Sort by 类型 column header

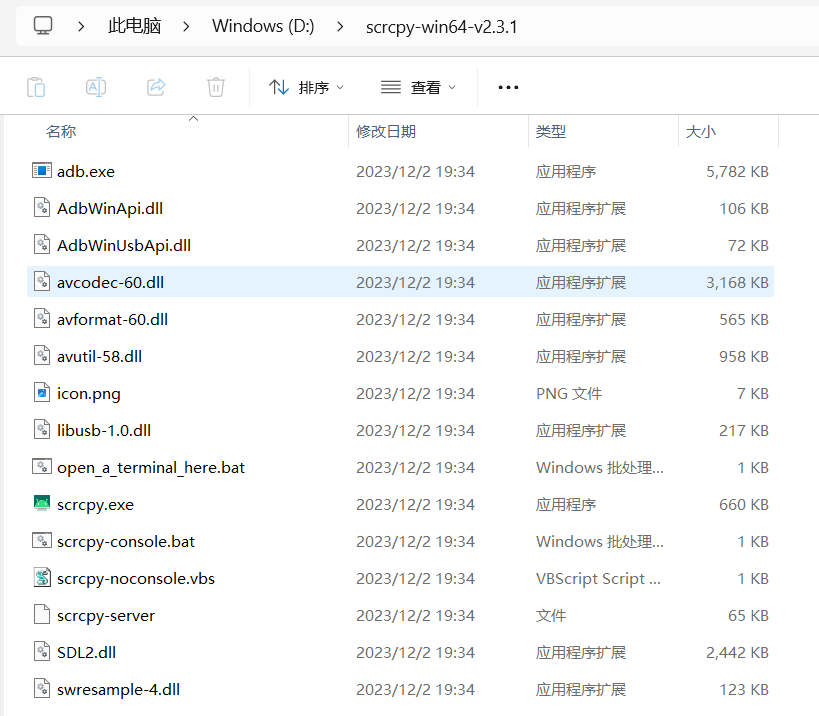point(551,132)
